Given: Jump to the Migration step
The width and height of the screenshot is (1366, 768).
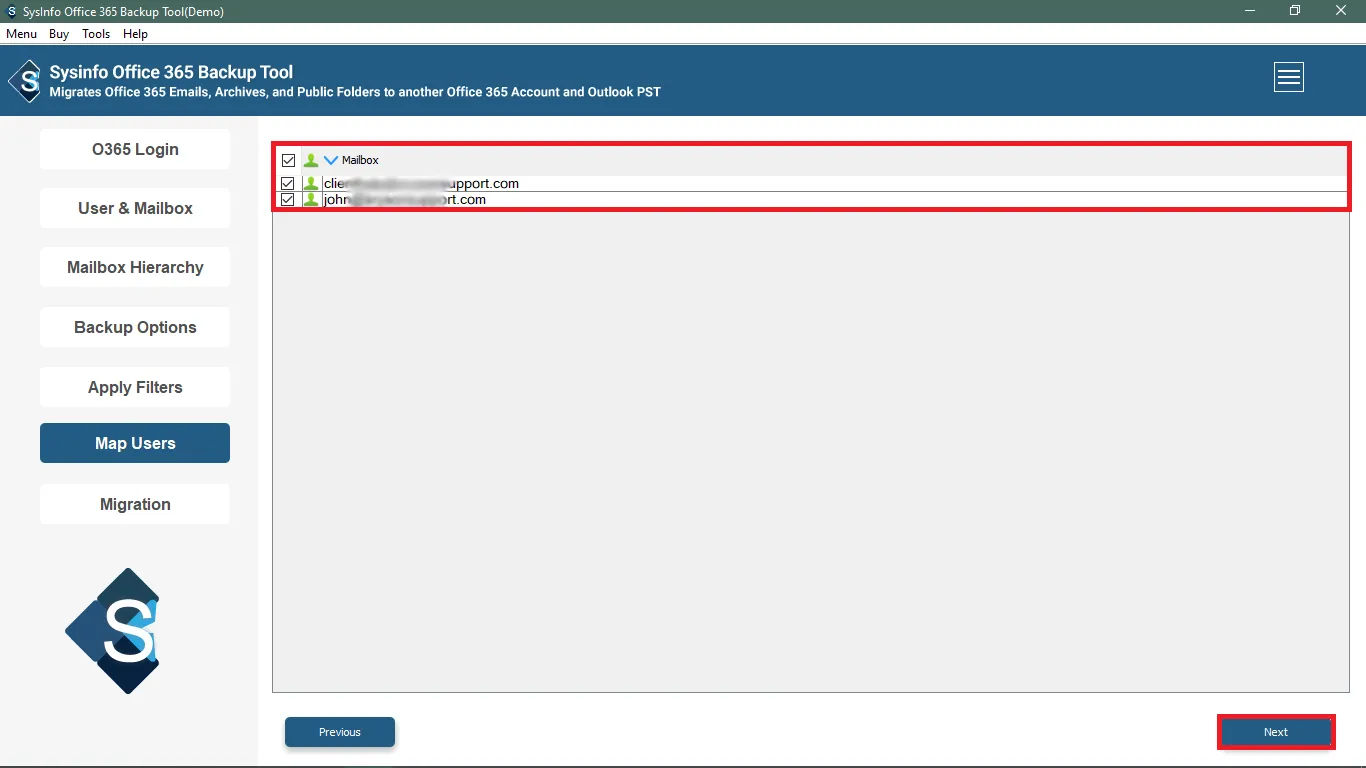Looking at the screenshot, I should [135, 504].
